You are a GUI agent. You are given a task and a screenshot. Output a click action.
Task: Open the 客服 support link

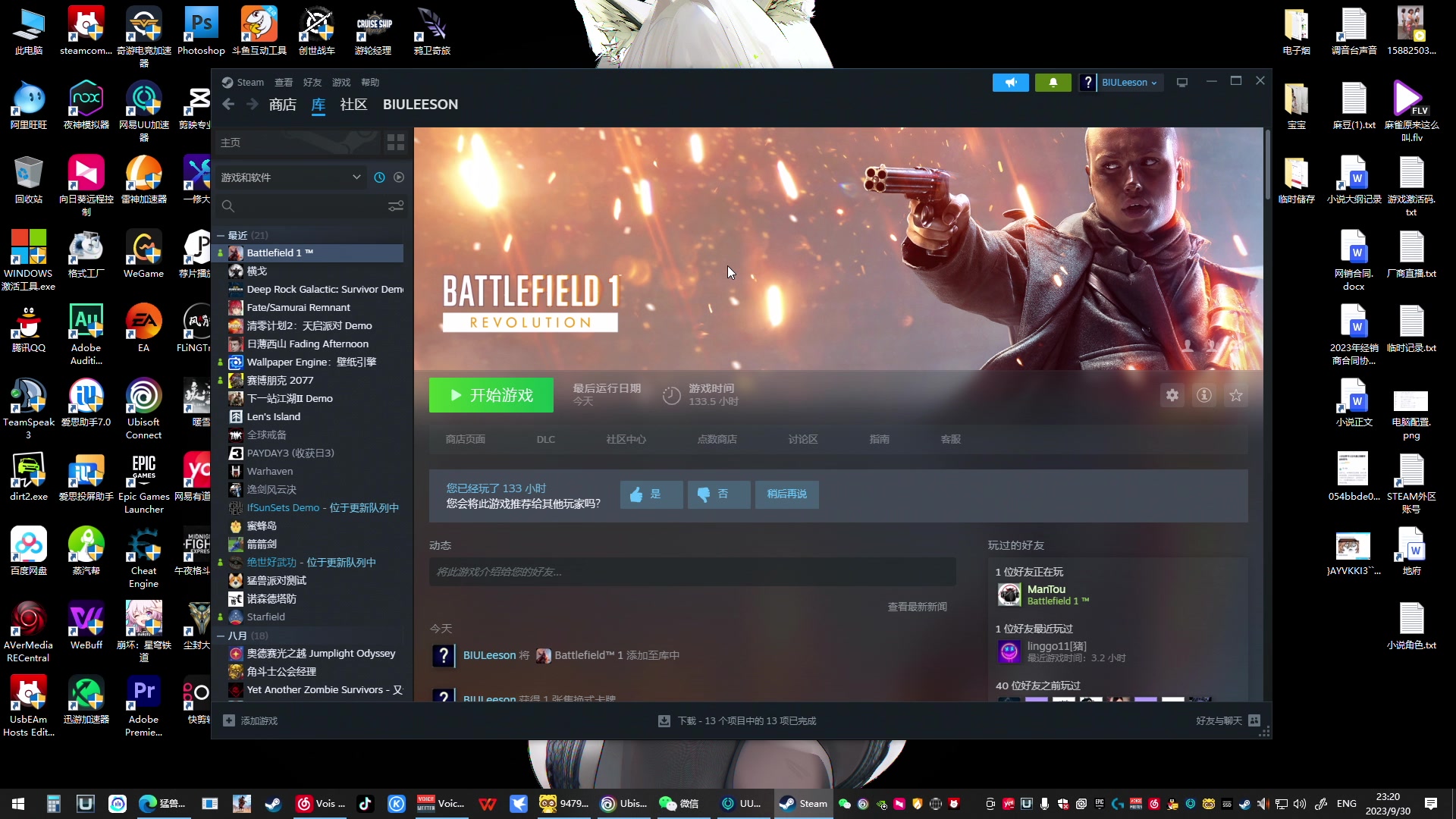(951, 440)
